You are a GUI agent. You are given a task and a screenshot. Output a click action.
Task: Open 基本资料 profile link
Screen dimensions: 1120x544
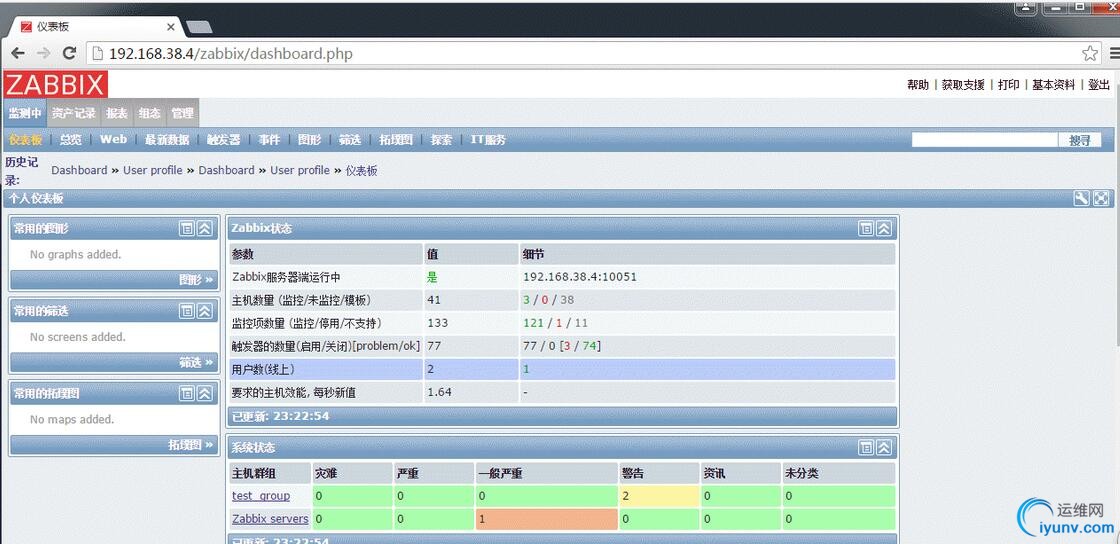tap(1054, 84)
